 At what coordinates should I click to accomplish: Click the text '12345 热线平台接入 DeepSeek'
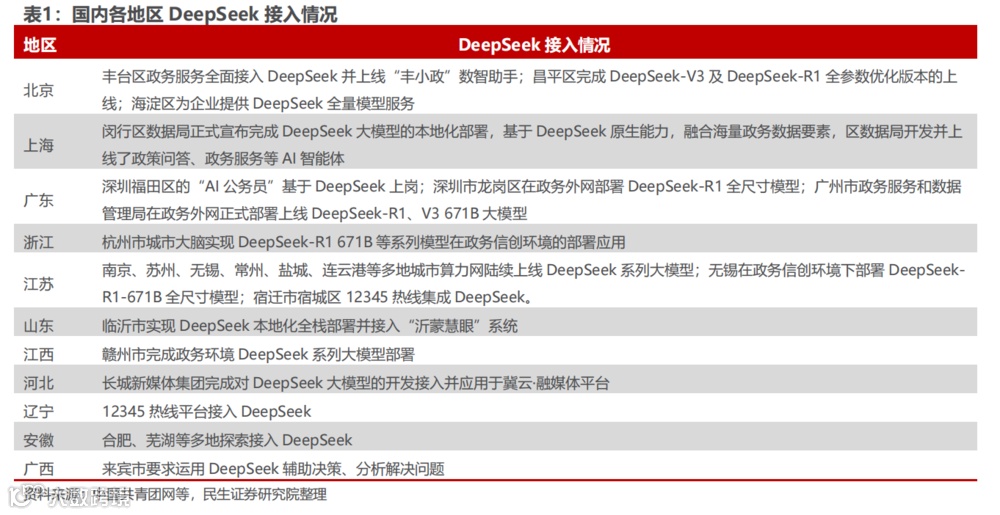tap(207, 412)
